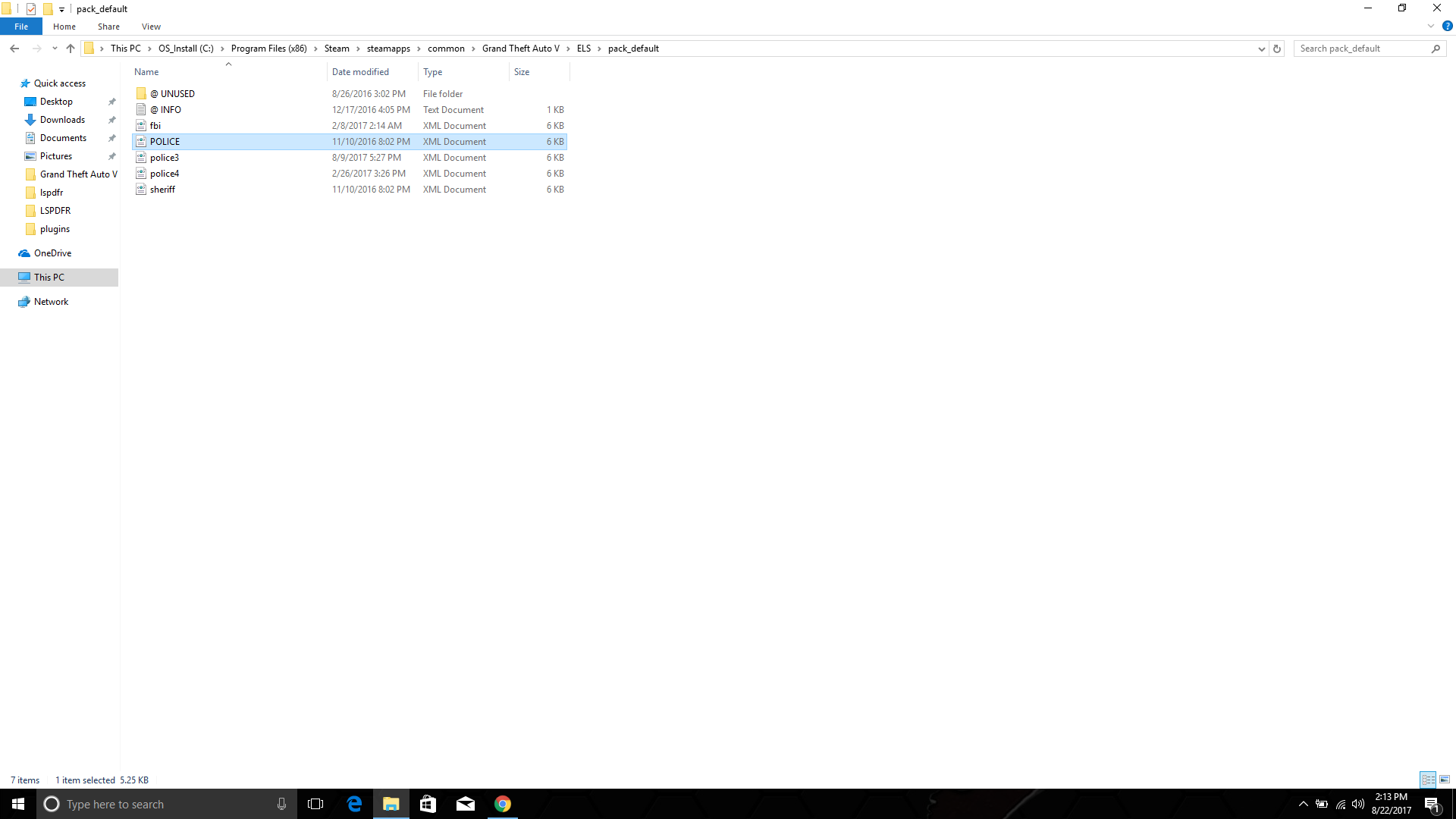The height and width of the screenshot is (819, 1456).
Task: Open recent locations dropdown arrow
Action: click(x=55, y=49)
